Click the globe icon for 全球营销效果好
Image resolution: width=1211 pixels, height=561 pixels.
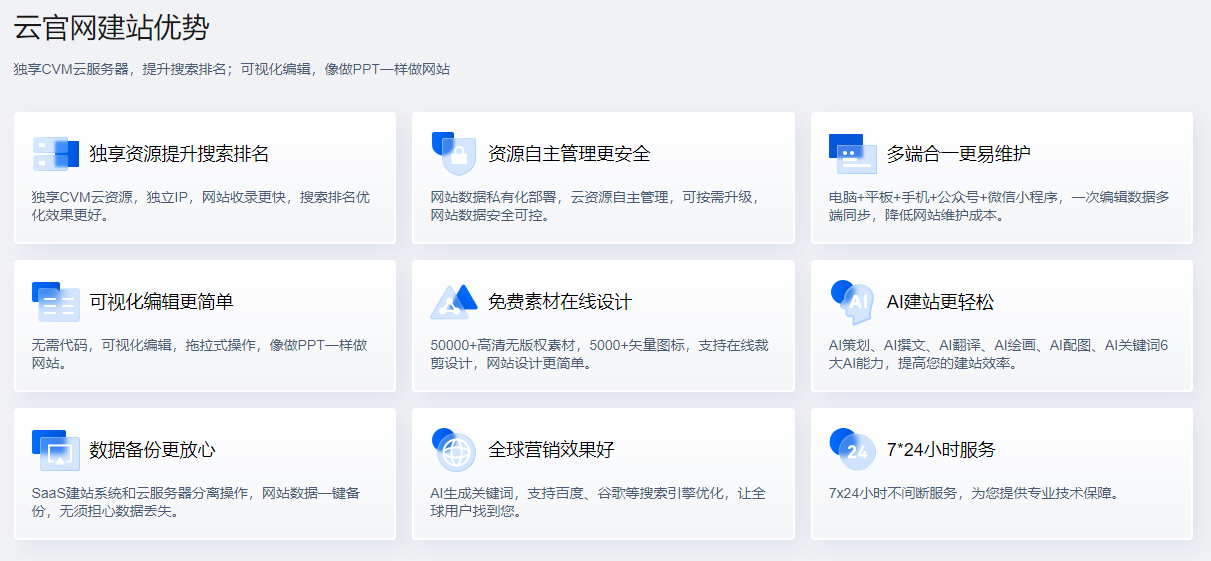(453, 450)
